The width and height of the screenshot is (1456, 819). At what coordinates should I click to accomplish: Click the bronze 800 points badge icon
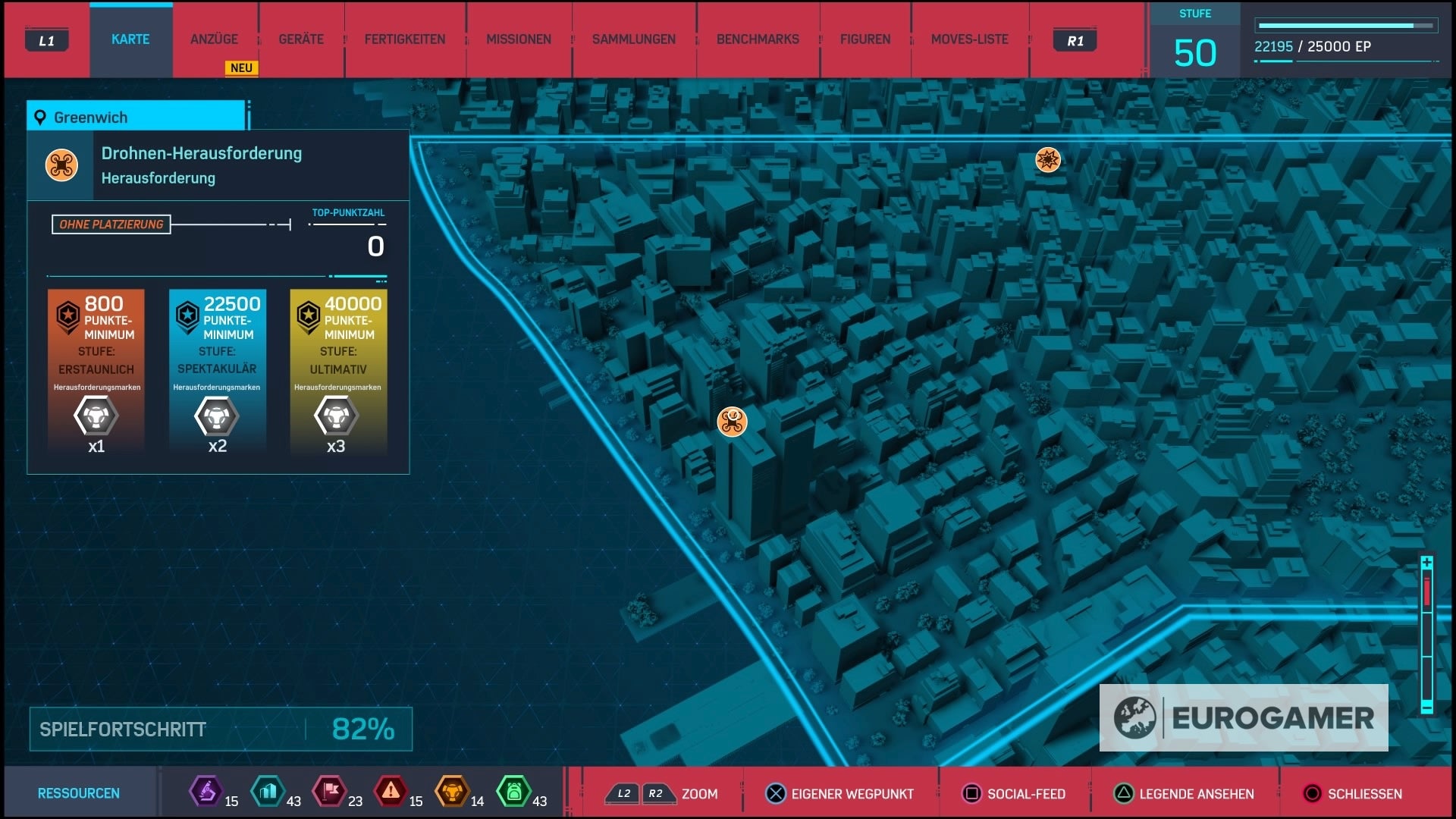(68, 316)
